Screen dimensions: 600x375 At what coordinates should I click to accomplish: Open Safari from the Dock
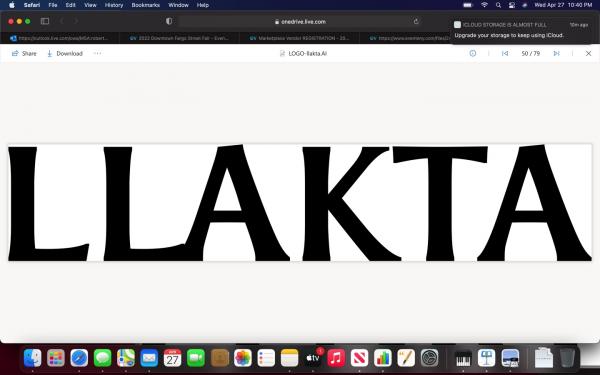[x=79, y=359]
